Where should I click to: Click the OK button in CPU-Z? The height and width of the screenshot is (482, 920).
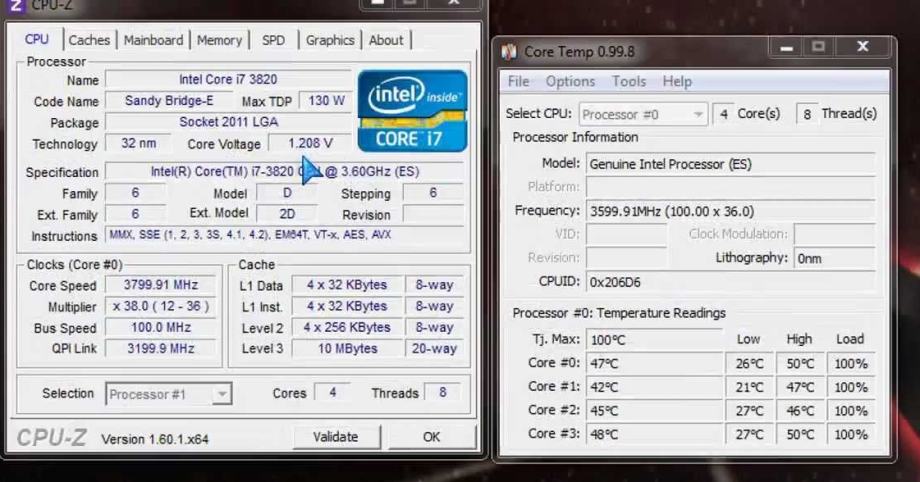click(431, 437)
